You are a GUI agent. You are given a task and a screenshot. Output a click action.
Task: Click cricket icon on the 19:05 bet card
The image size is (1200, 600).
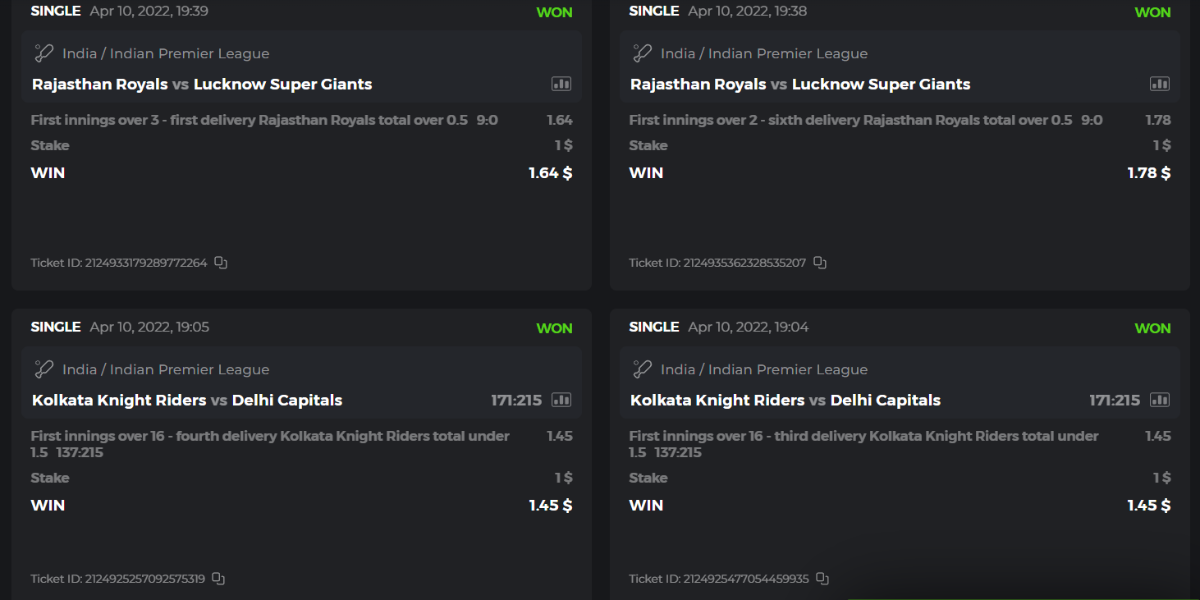(x=44, y=370)
